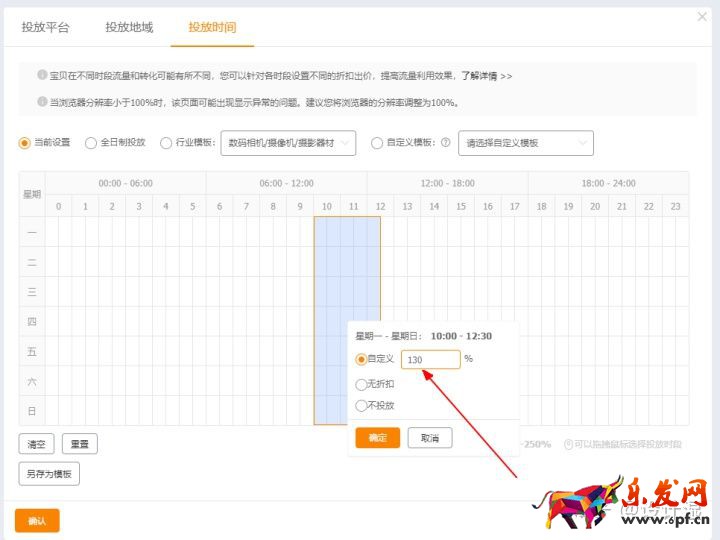Screen dimensions: 720x540
Task: Click the 另存为模板 button
Action: (49, 474)
